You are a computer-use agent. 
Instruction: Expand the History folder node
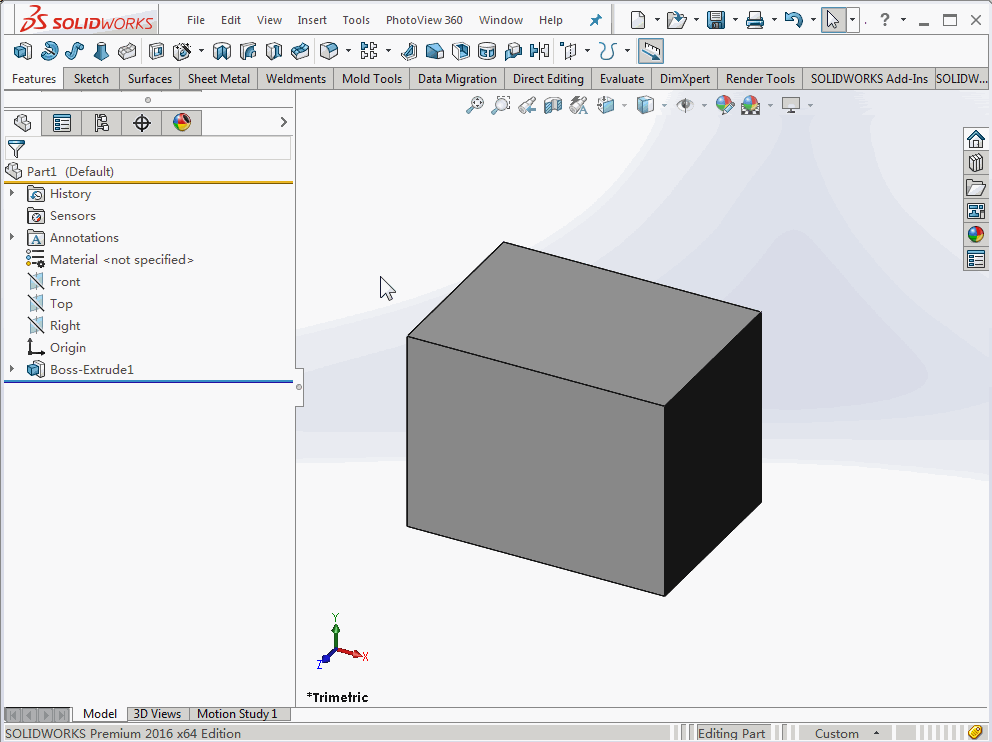pyautogui.click(x=11, y=193)
